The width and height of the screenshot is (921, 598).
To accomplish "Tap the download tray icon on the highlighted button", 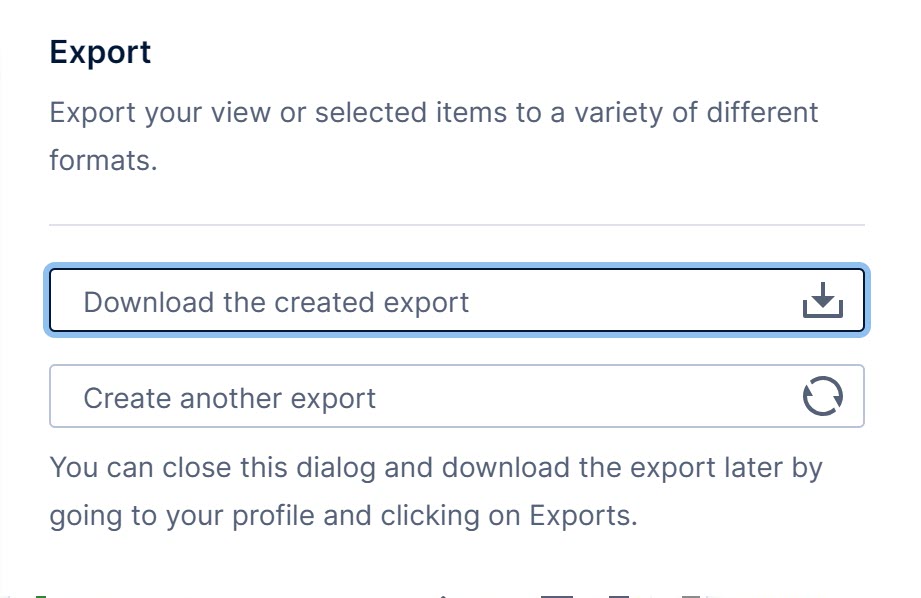I will [x=822, y=299].
